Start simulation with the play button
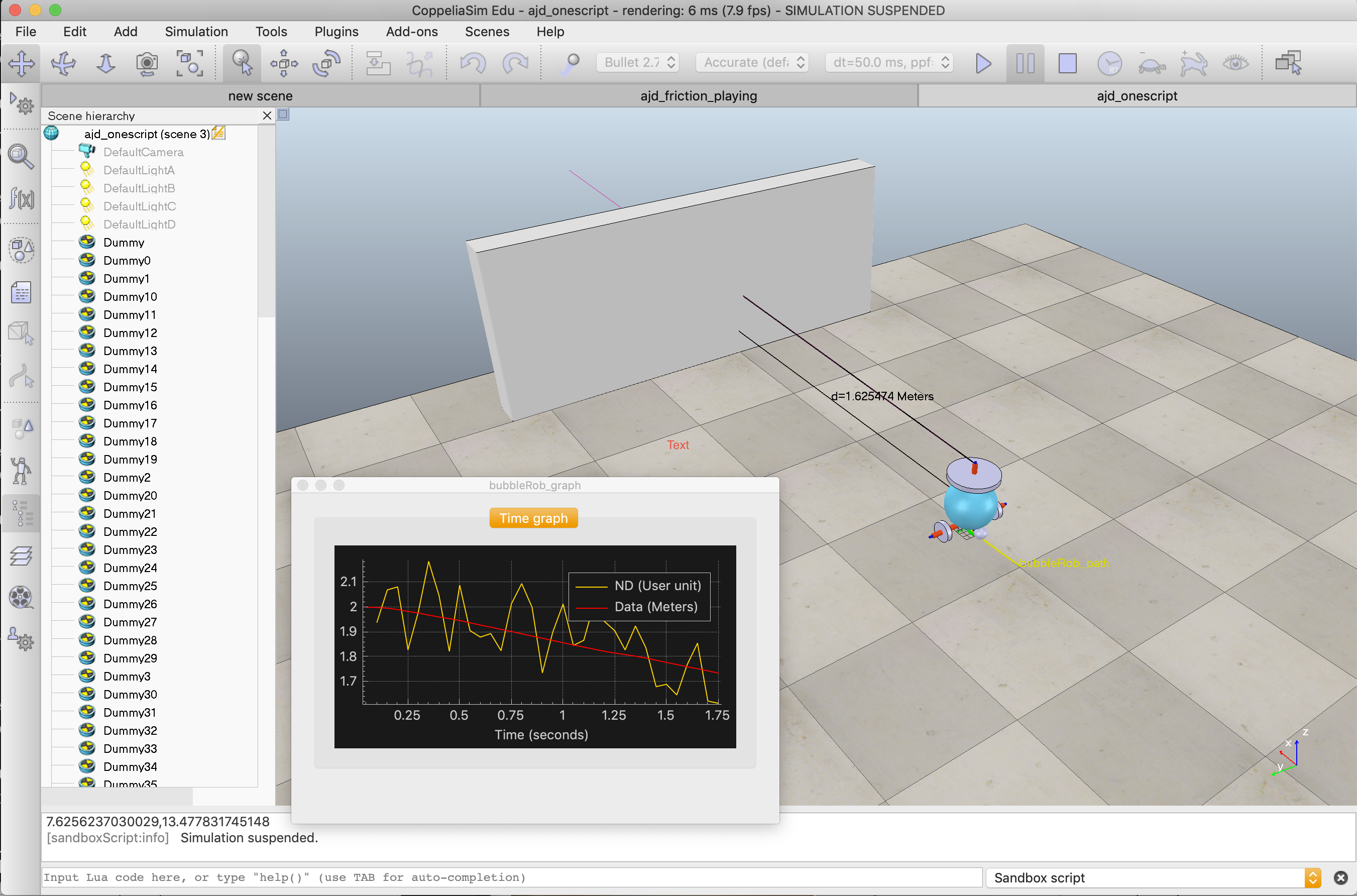 (x=983, y=63)
